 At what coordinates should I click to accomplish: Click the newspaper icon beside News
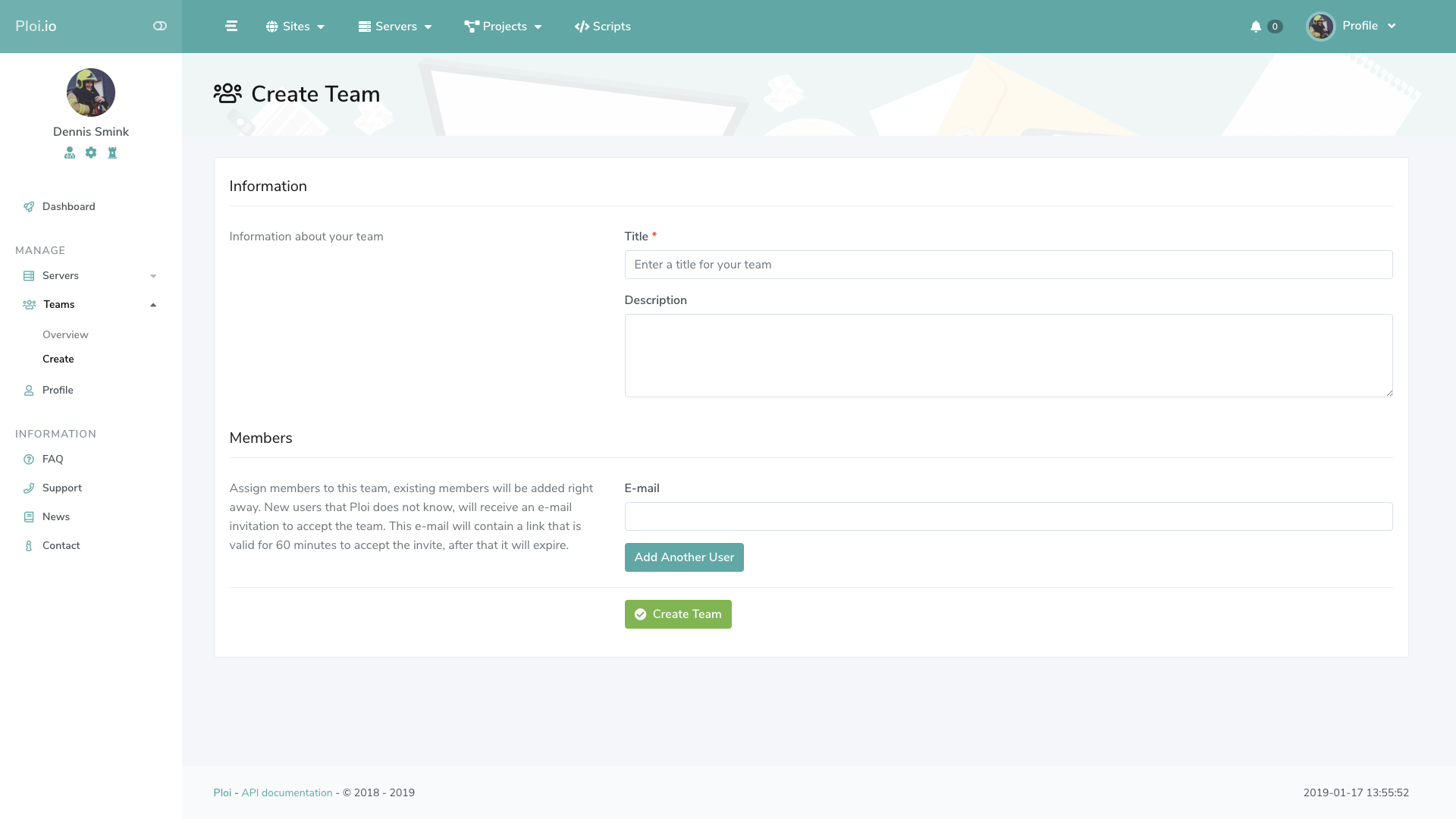29,517
